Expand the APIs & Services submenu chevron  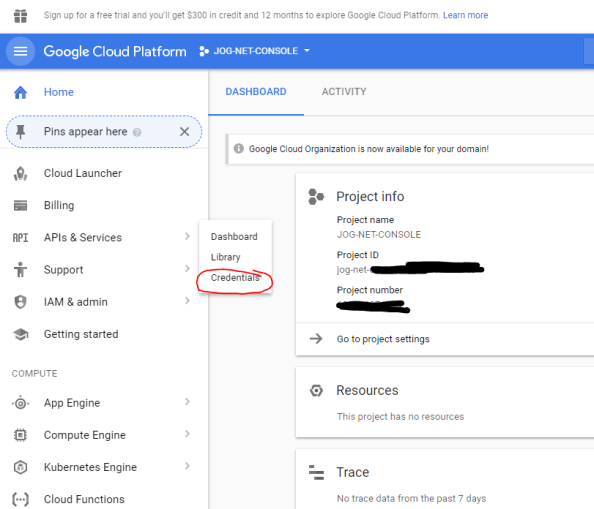[187, 236]
